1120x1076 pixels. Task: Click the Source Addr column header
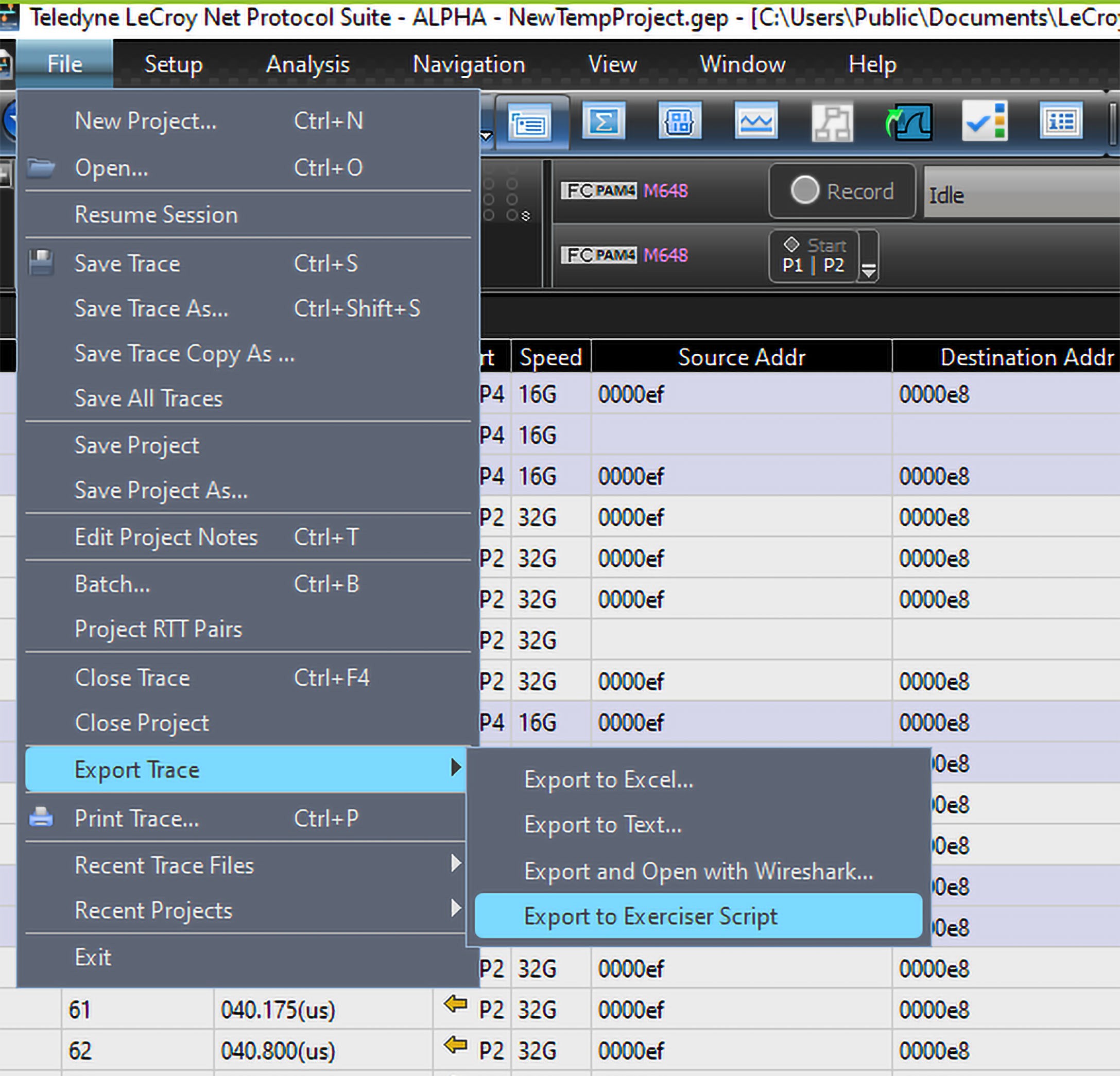pos(741,357)
